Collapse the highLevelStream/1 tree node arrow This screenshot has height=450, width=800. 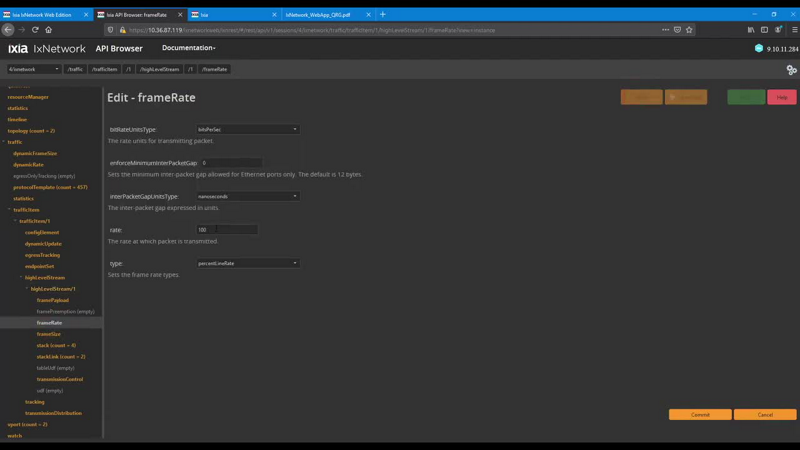27,289
